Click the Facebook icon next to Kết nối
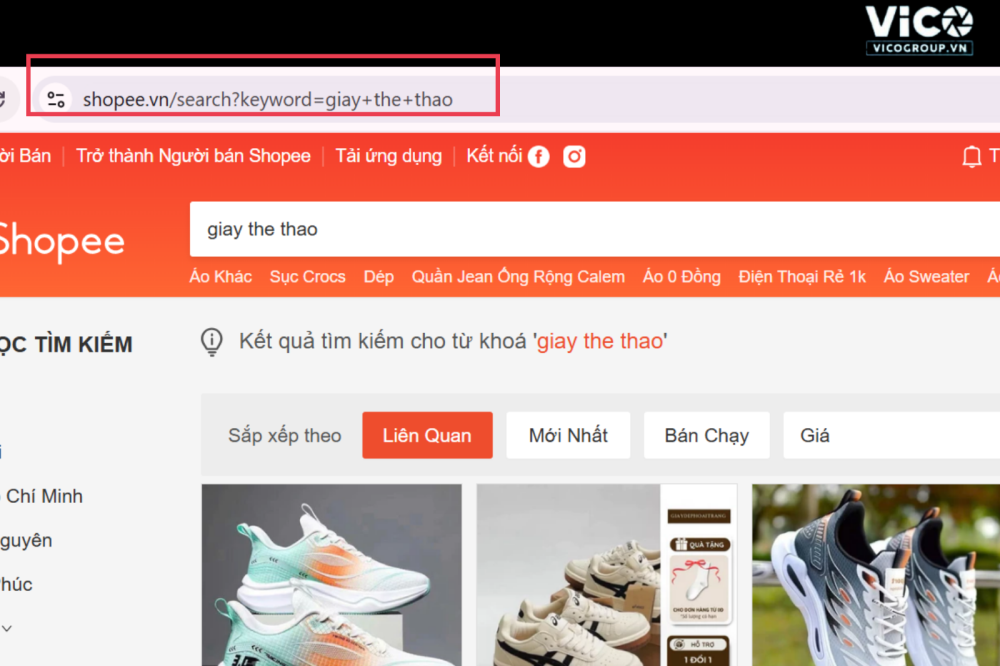The height and width of the screenshot is (666, 1000). pyautogui.click(x=539, y=156)
